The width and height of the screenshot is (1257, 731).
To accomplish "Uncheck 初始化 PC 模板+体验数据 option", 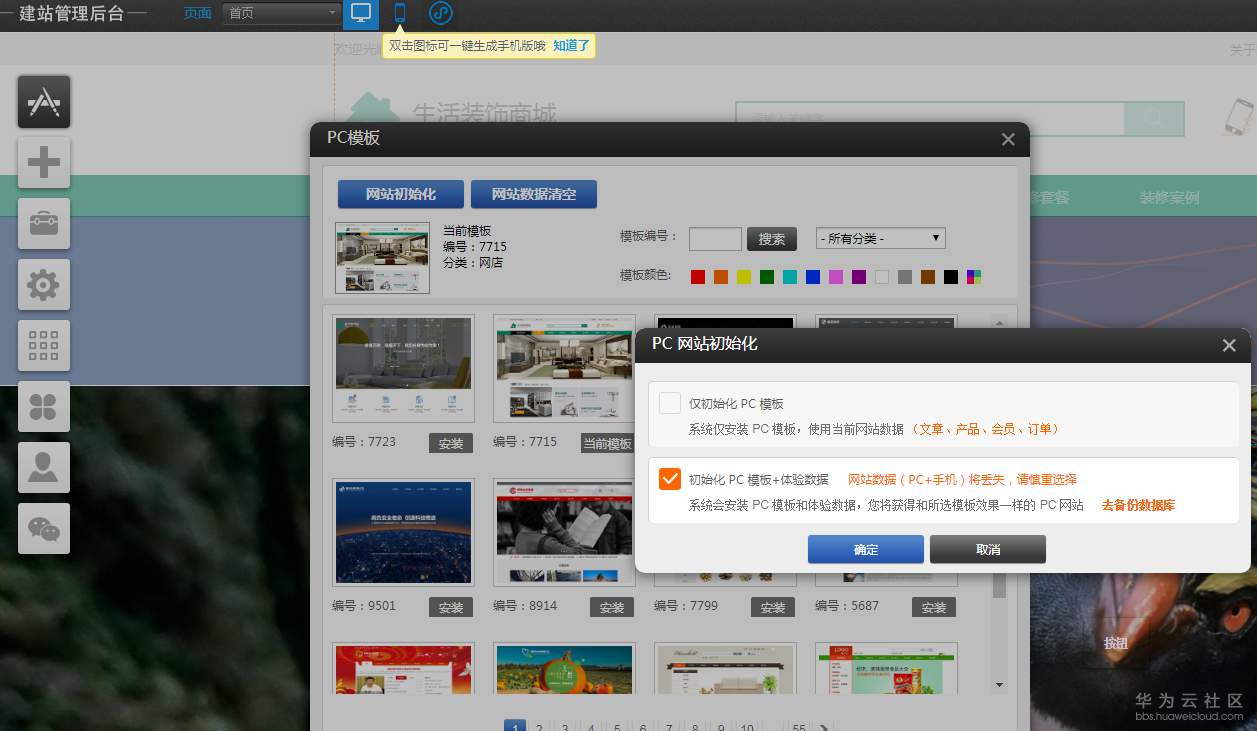I will (x=670, y=479).
